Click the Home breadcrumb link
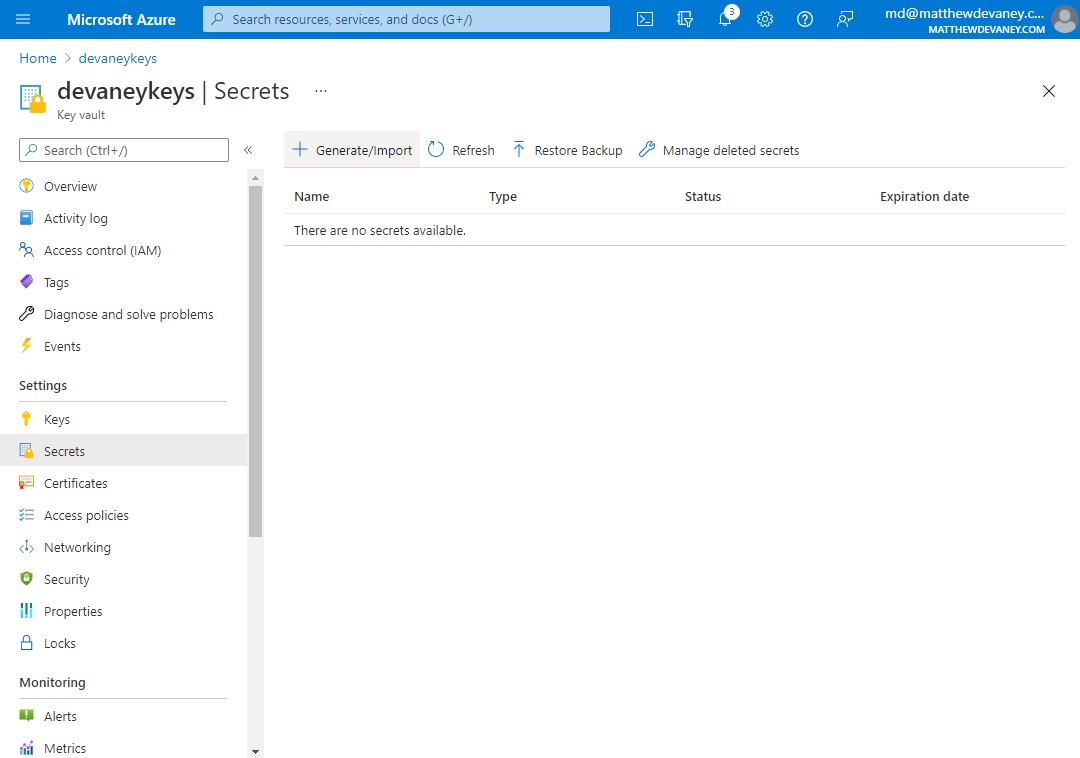The image size is (1080, 758). (x=37, y=58)
